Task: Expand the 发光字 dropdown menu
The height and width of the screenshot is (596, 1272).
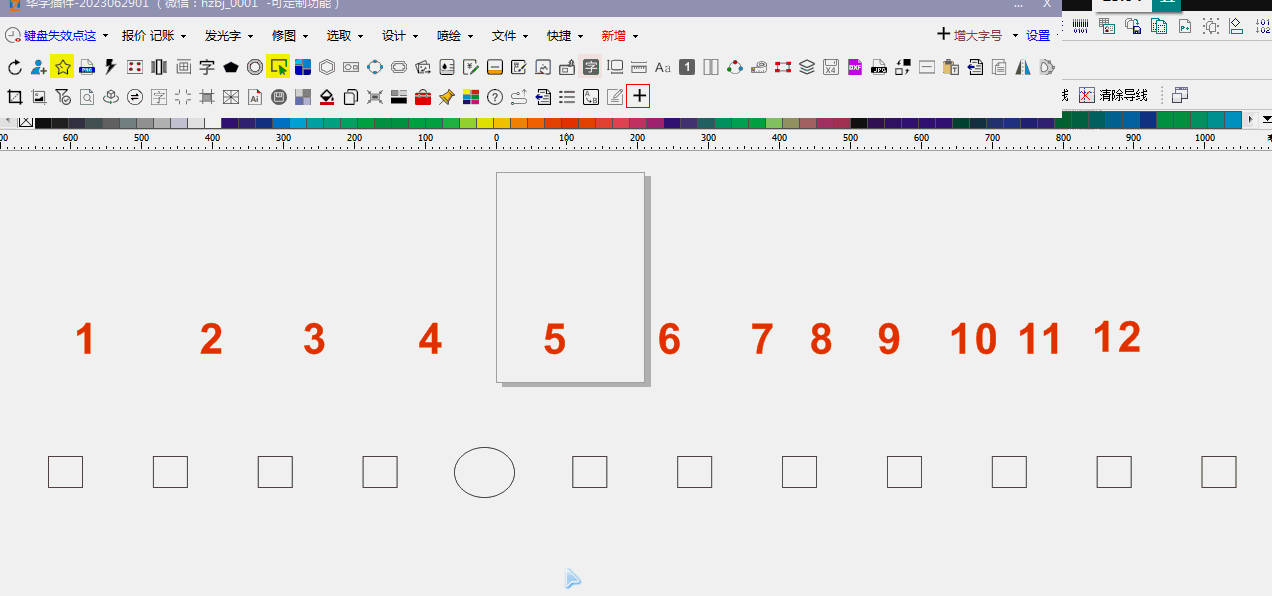Action: (x=228, y=35)
